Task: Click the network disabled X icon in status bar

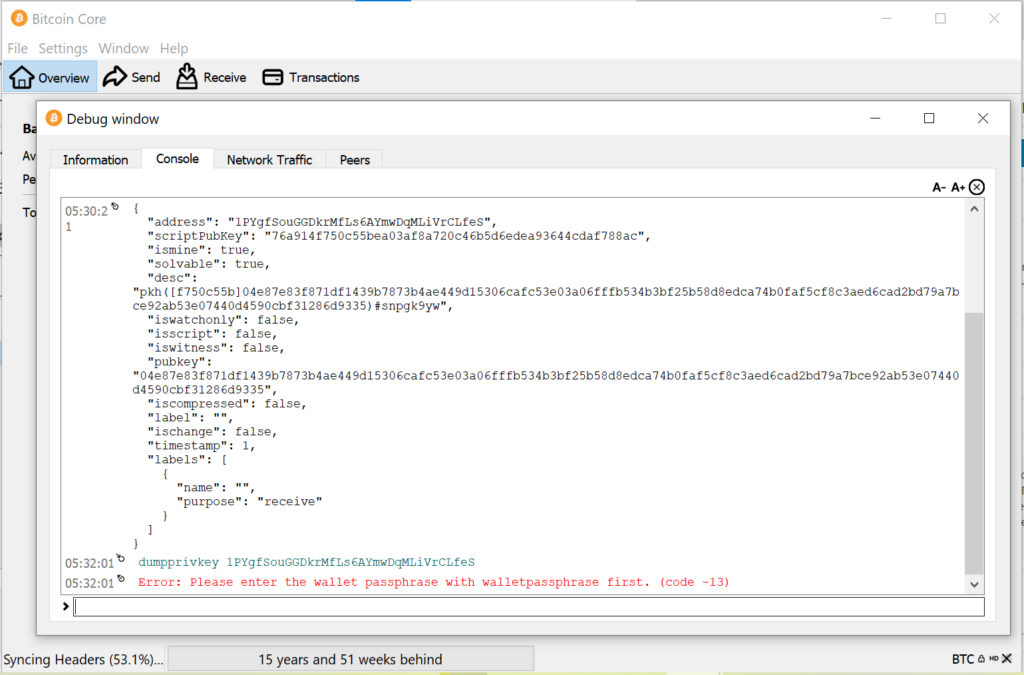Action: pos(1007,659)
